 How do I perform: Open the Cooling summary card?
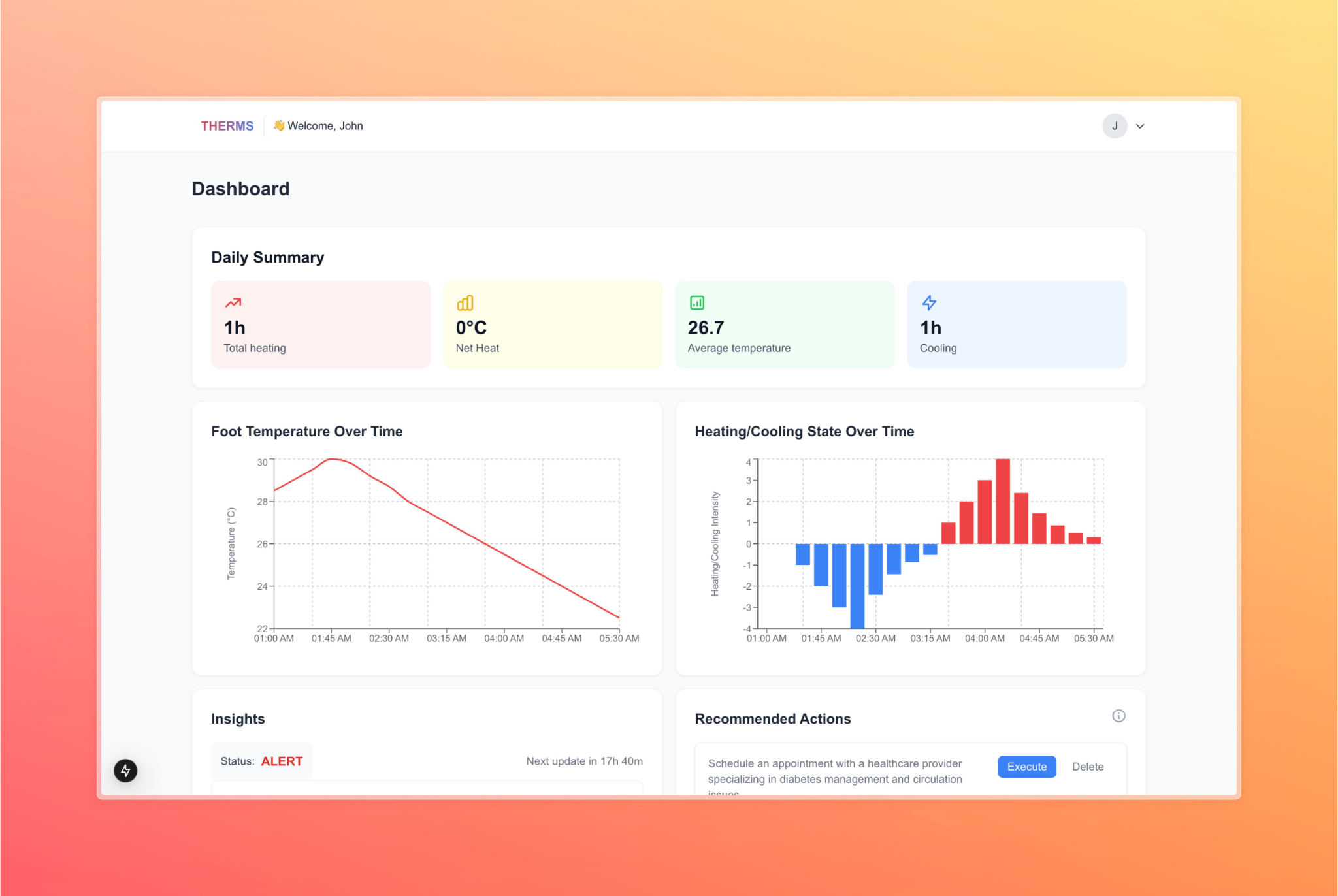(x=1017, y=325)
